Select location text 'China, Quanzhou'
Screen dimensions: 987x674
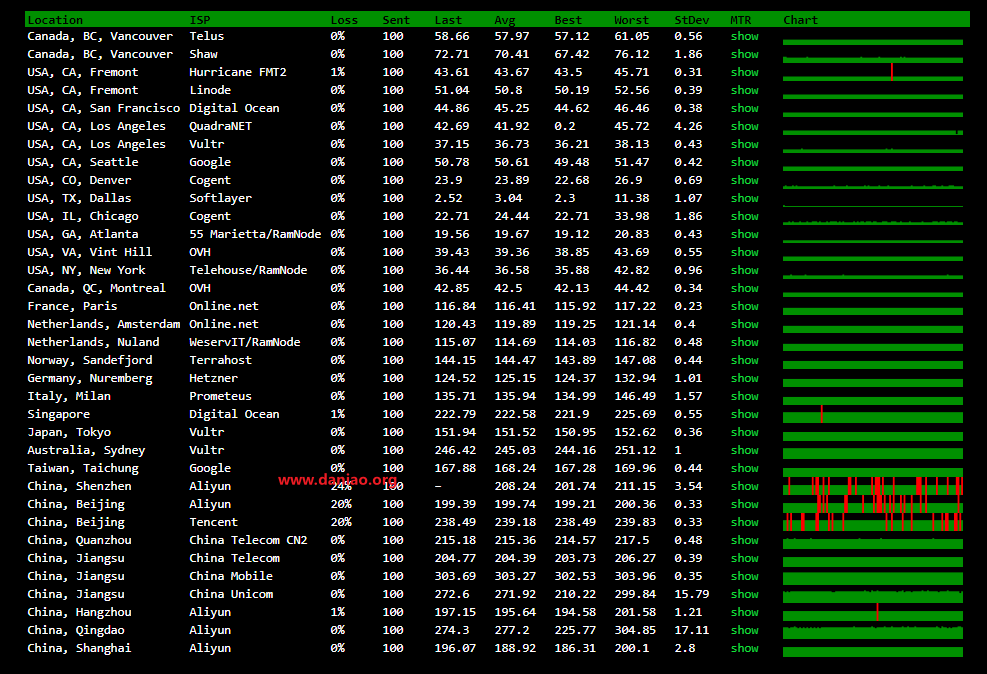click(79, 540)
